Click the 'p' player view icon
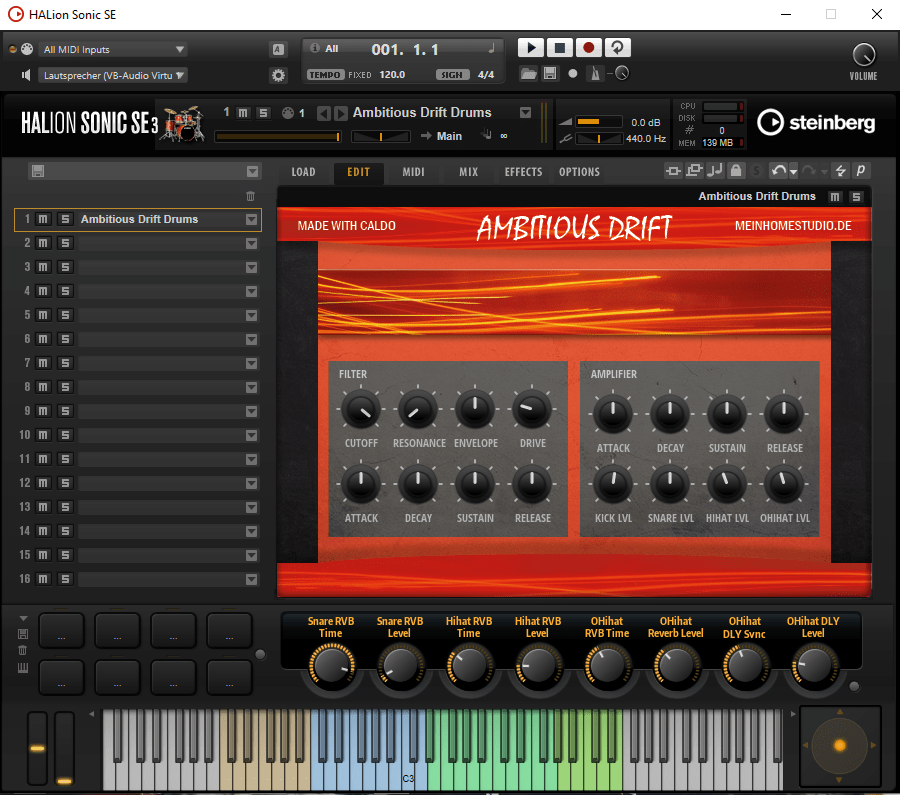The height and width of the screenshot is (795, 900). [x=860, y=171]
